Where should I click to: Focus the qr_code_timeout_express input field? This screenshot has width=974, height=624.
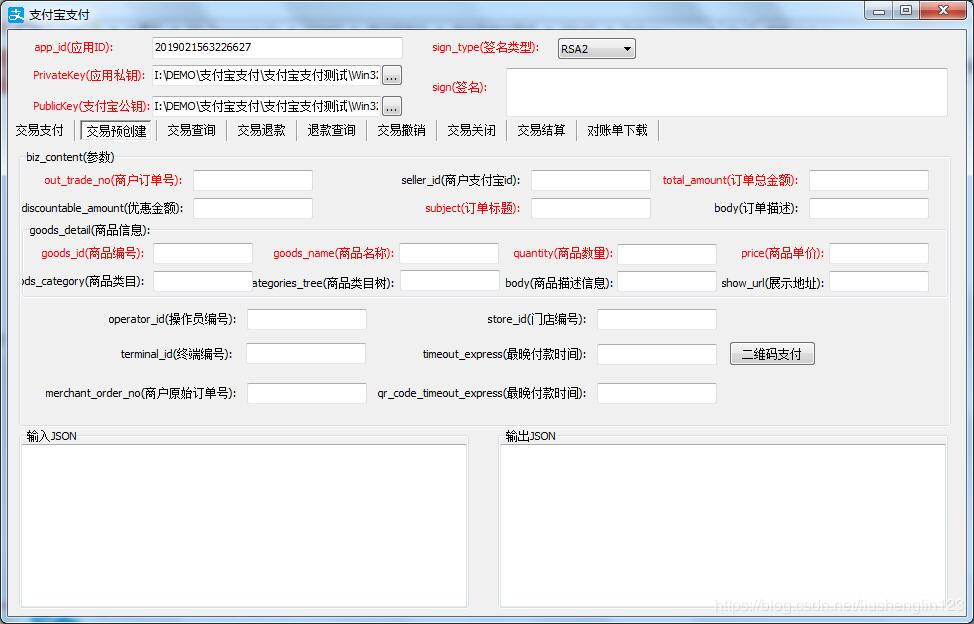pos(657,393)
